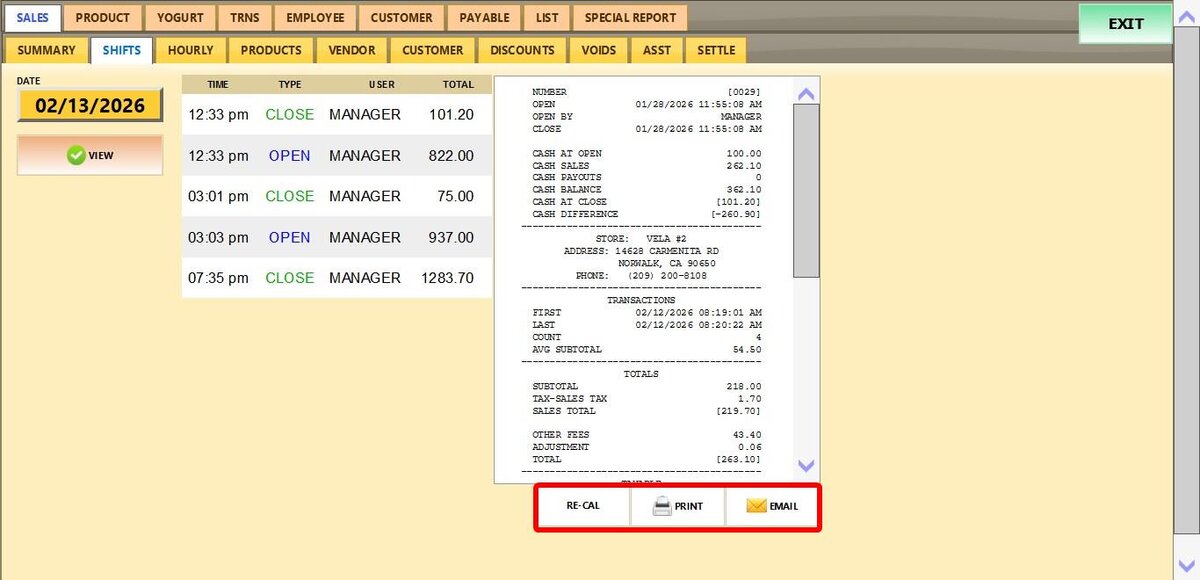Click the green checkmark icon on VIEW
Viewport: 1200px width, 580px height.
point(76,156)
